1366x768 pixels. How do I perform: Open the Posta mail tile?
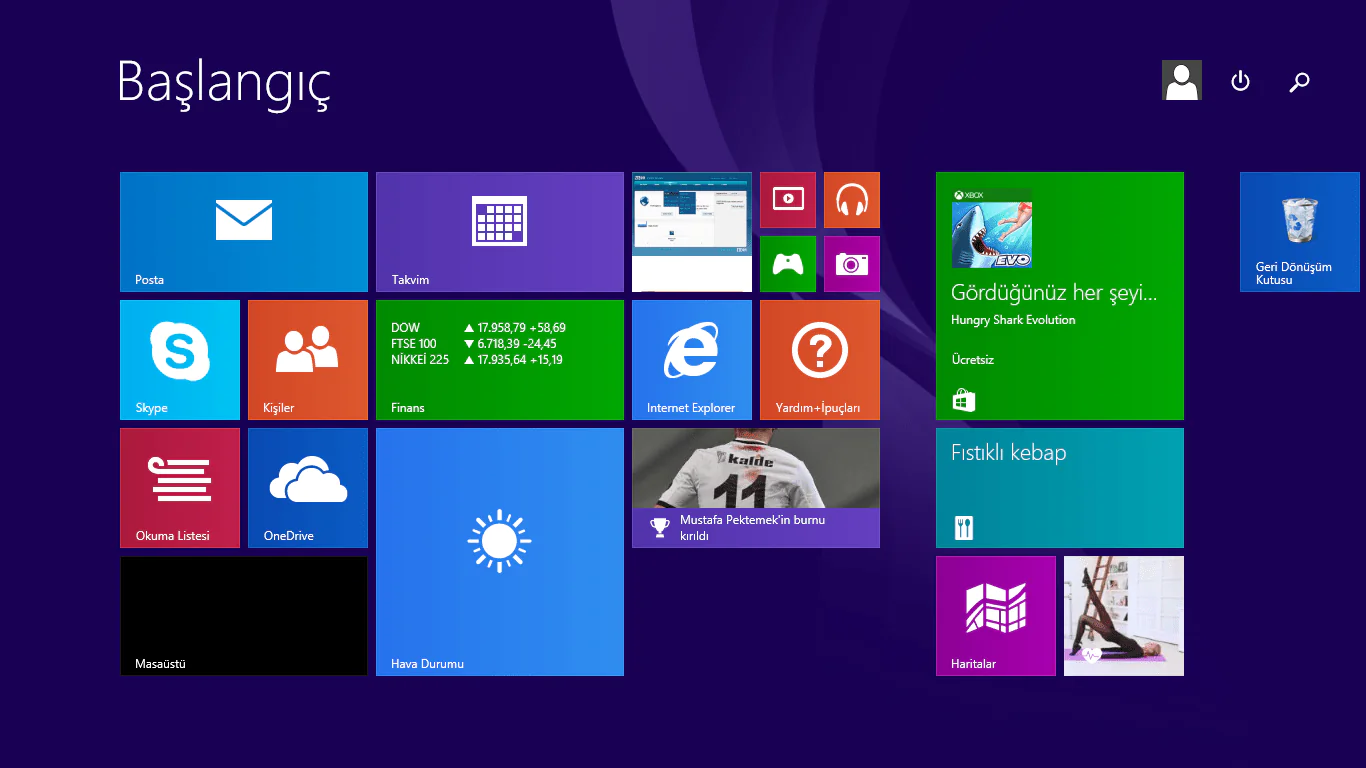point(243,231)
